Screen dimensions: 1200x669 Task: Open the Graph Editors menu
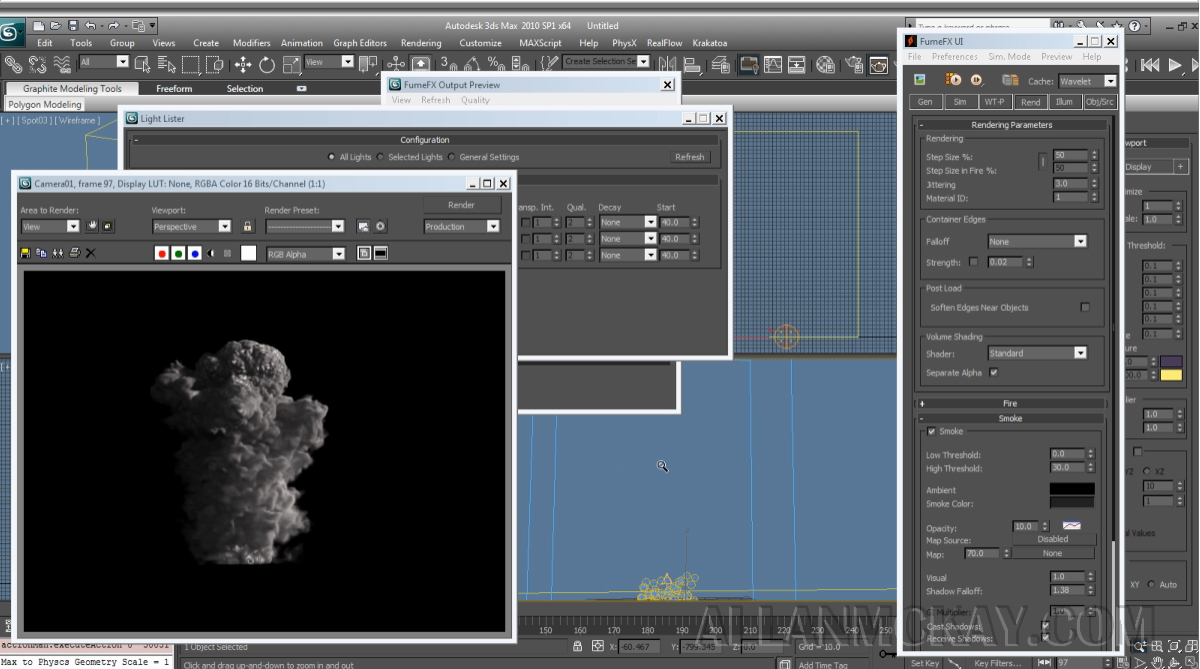tap(360, 43)
